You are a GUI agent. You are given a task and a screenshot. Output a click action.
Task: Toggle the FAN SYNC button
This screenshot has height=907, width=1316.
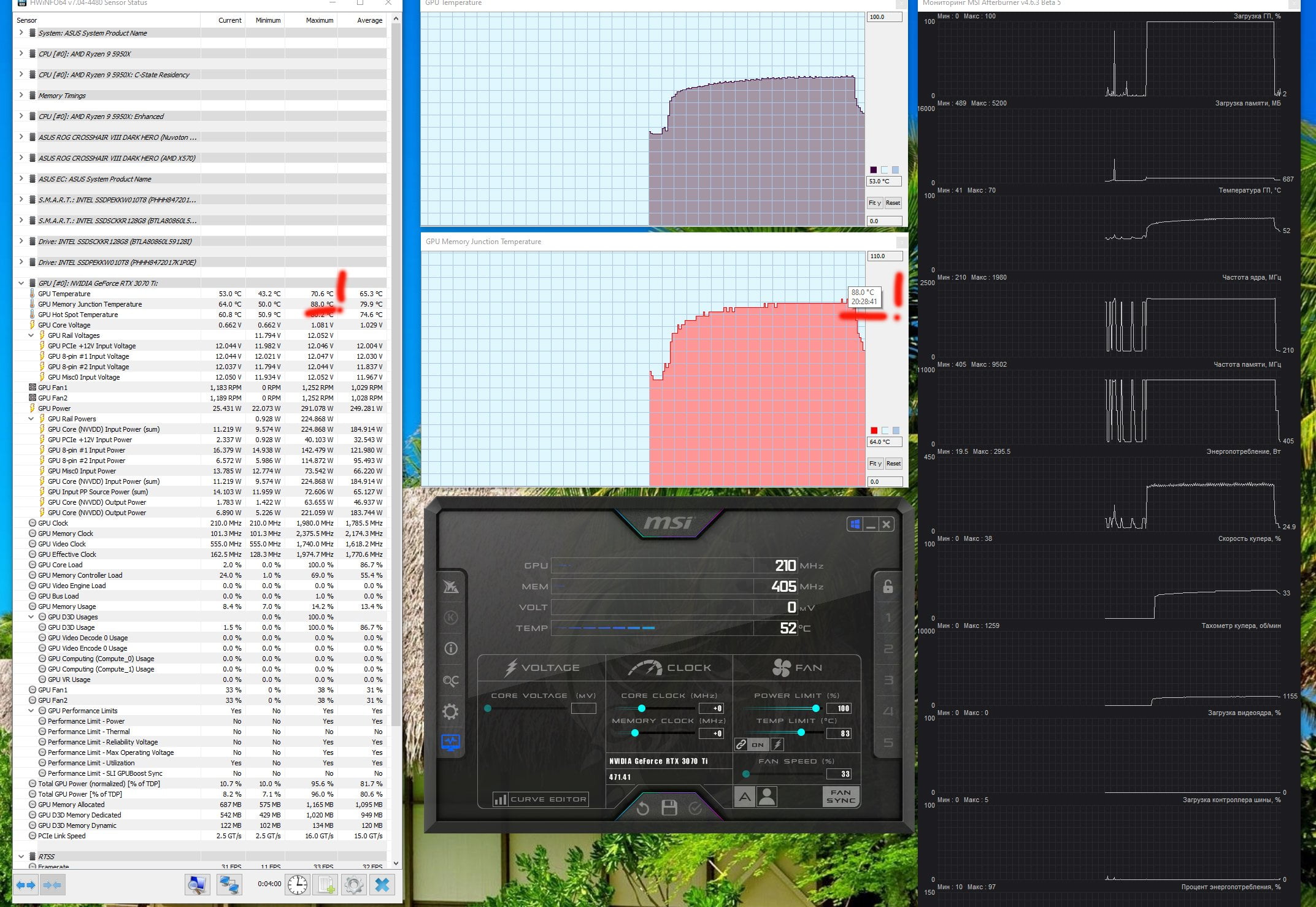click(840, 797)
